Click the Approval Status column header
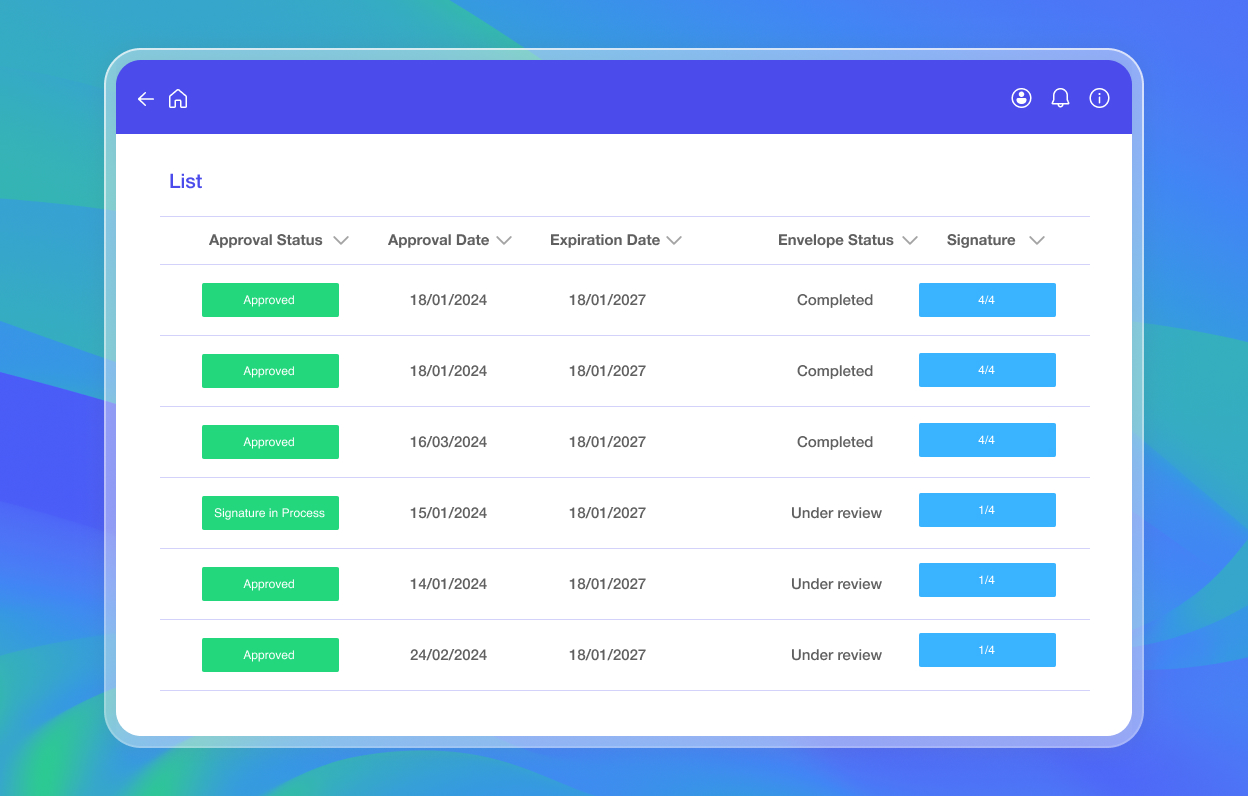1248x796 pixels. click(266, 240)
